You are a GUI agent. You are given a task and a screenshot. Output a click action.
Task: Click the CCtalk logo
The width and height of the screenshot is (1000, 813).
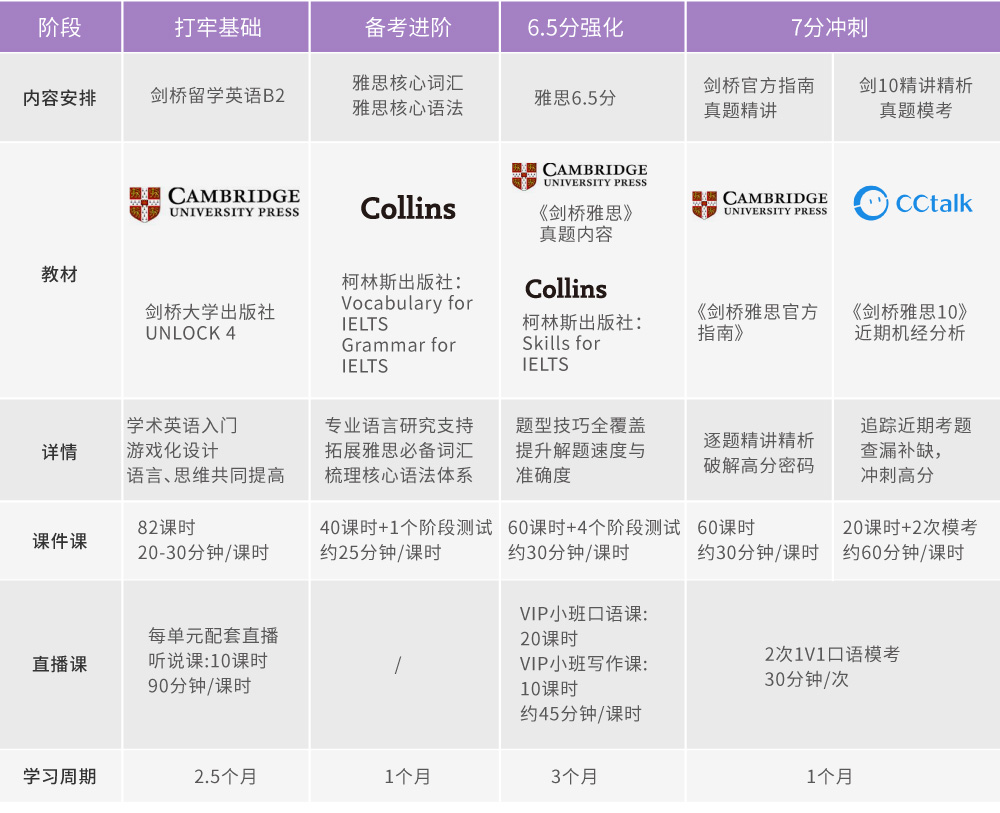(913, 203)
